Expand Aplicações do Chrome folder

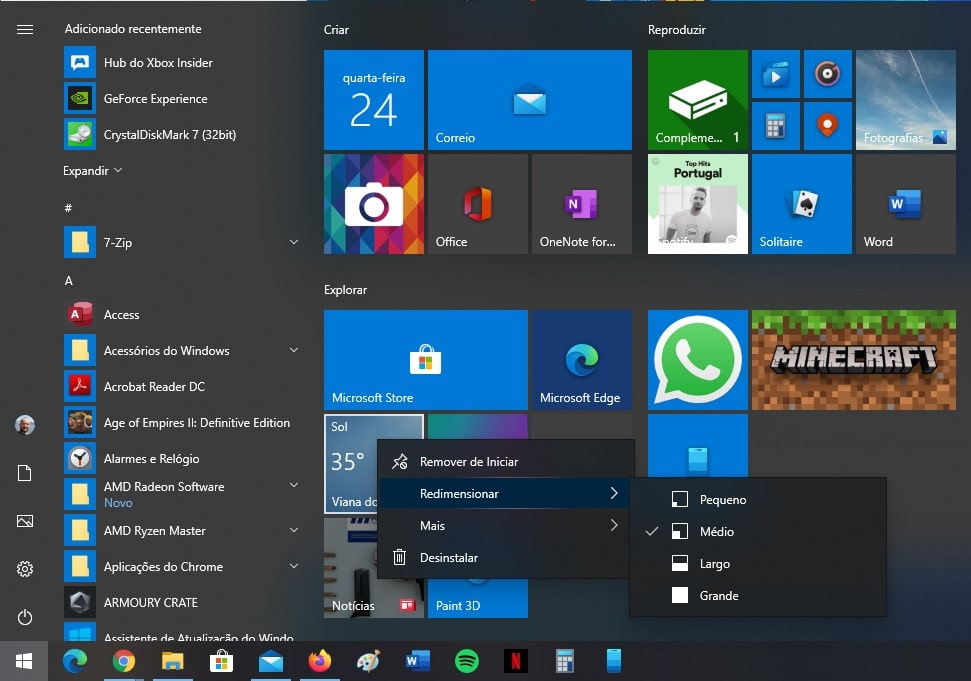[294, 566]
